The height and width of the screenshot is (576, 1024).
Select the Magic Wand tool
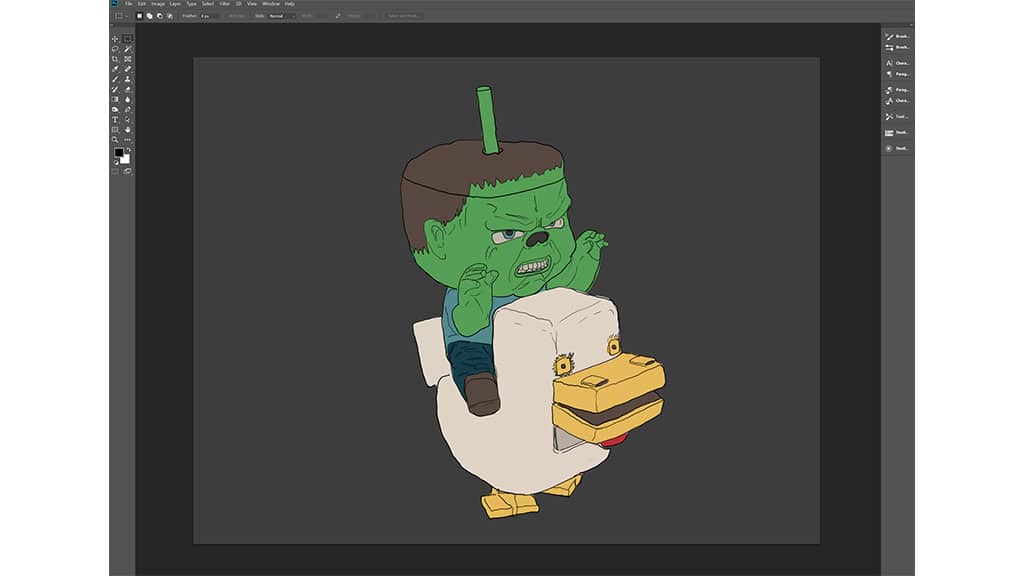[x=127, y=49]
